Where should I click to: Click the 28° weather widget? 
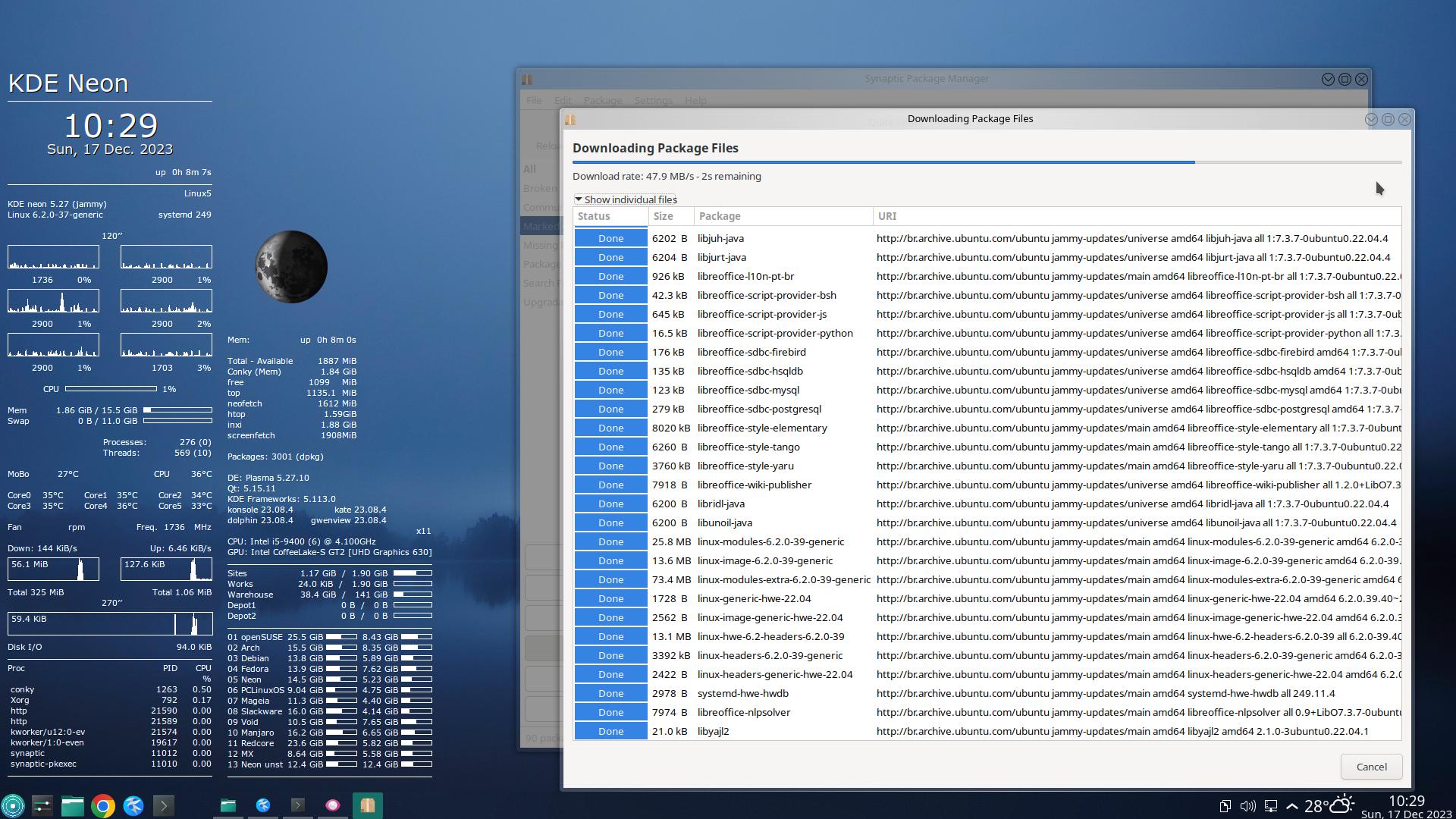(1329, 805)
